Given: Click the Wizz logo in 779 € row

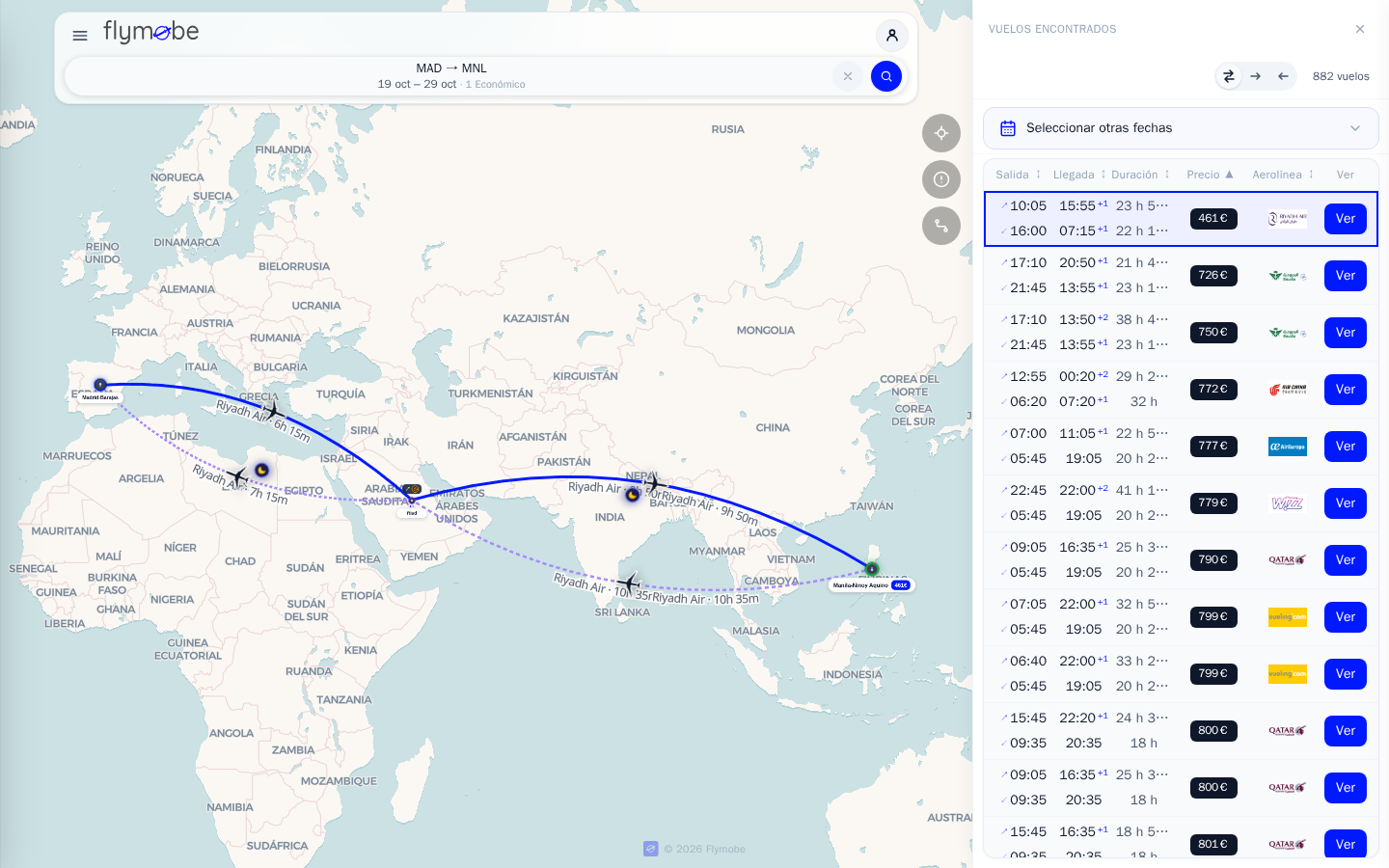Looking at the screenshot, I should click(1288, 503).
